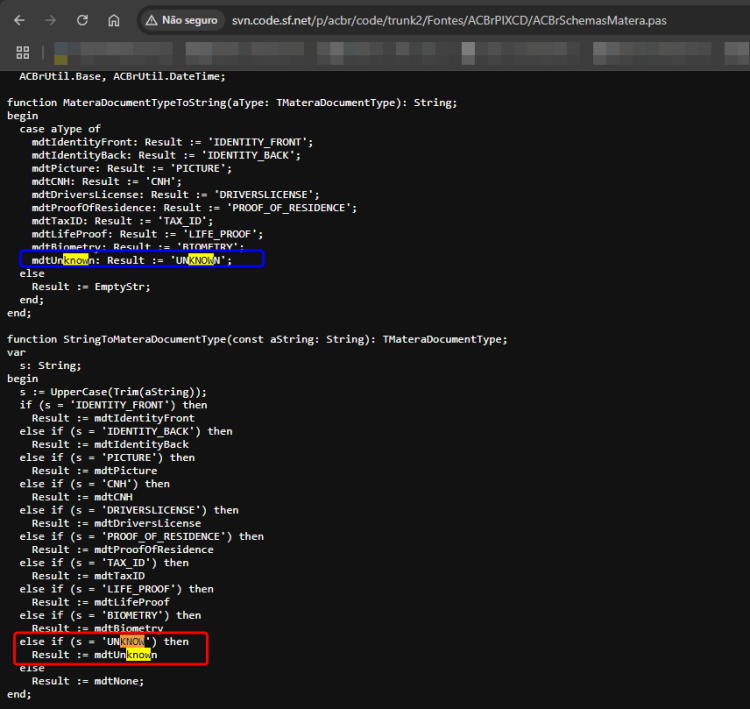Click the address bar URL ACBrSchemasMatera.pas

449,21
